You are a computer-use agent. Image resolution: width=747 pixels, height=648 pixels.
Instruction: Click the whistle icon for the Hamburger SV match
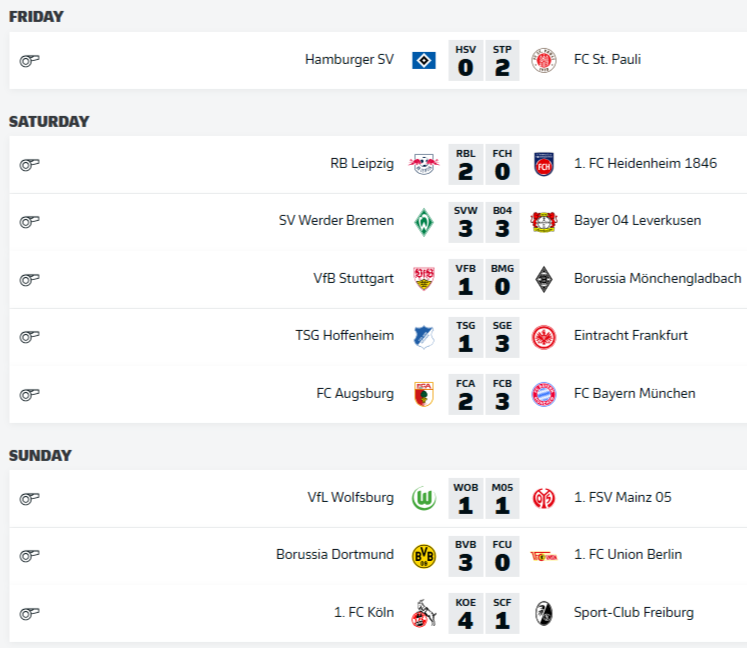coord(29,60)
